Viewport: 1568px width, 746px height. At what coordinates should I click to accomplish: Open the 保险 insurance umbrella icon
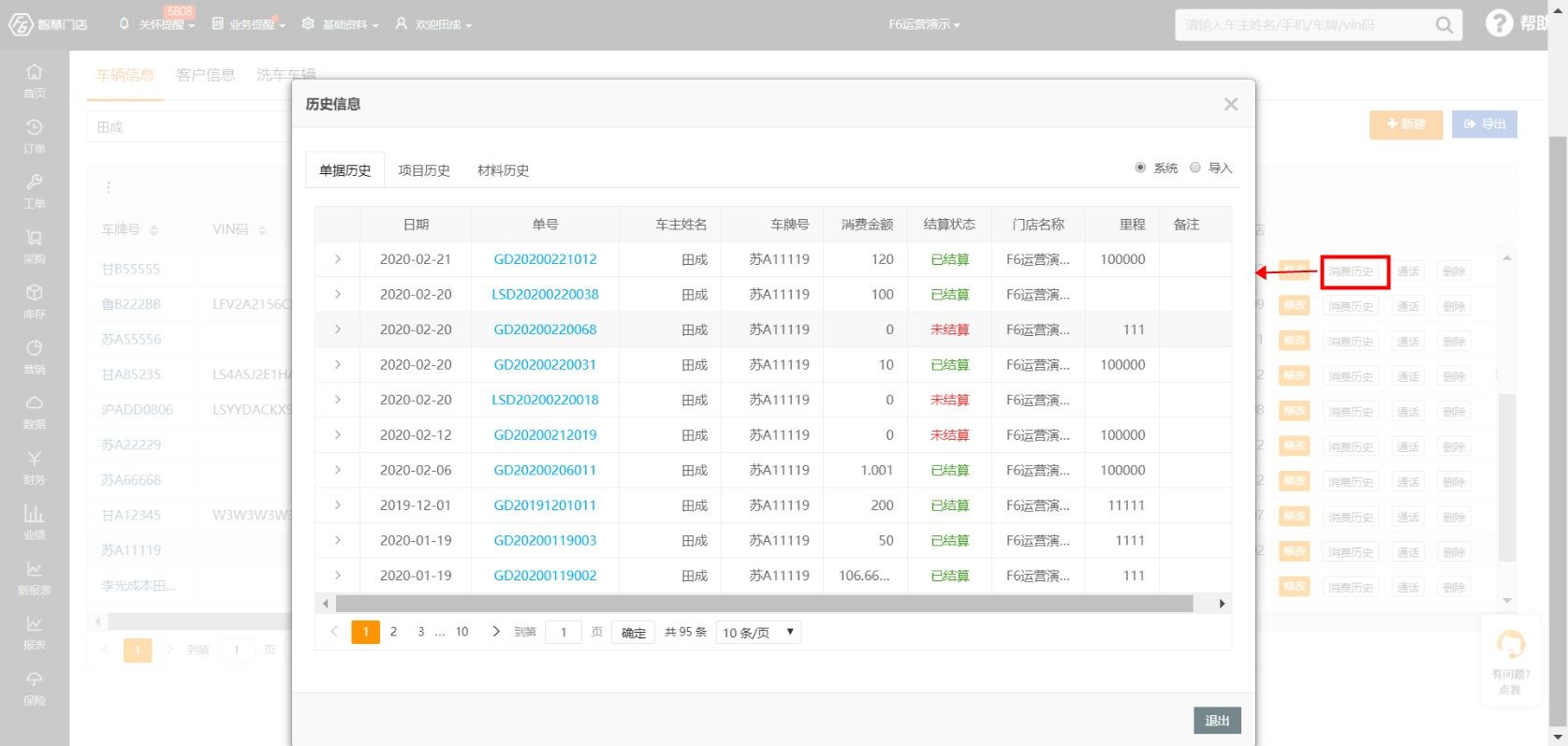click(34, 679)
